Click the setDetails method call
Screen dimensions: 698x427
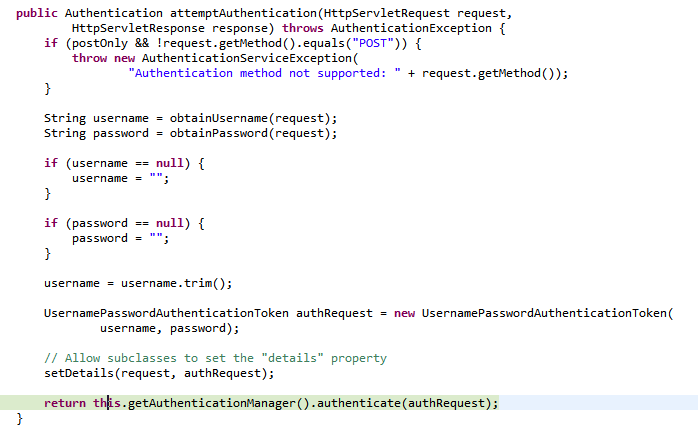click(x=79, y=374)
